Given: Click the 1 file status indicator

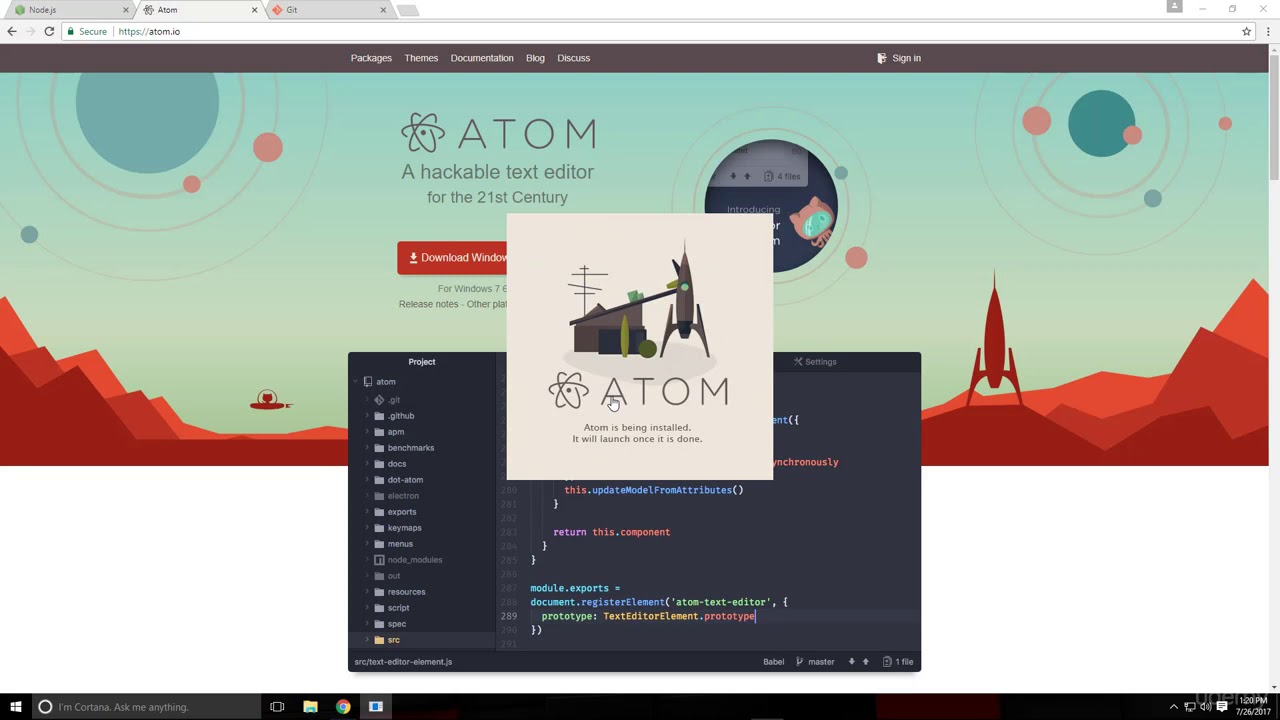Looking at the screenshot, I should pyautogui.click(x=898, y=662).
